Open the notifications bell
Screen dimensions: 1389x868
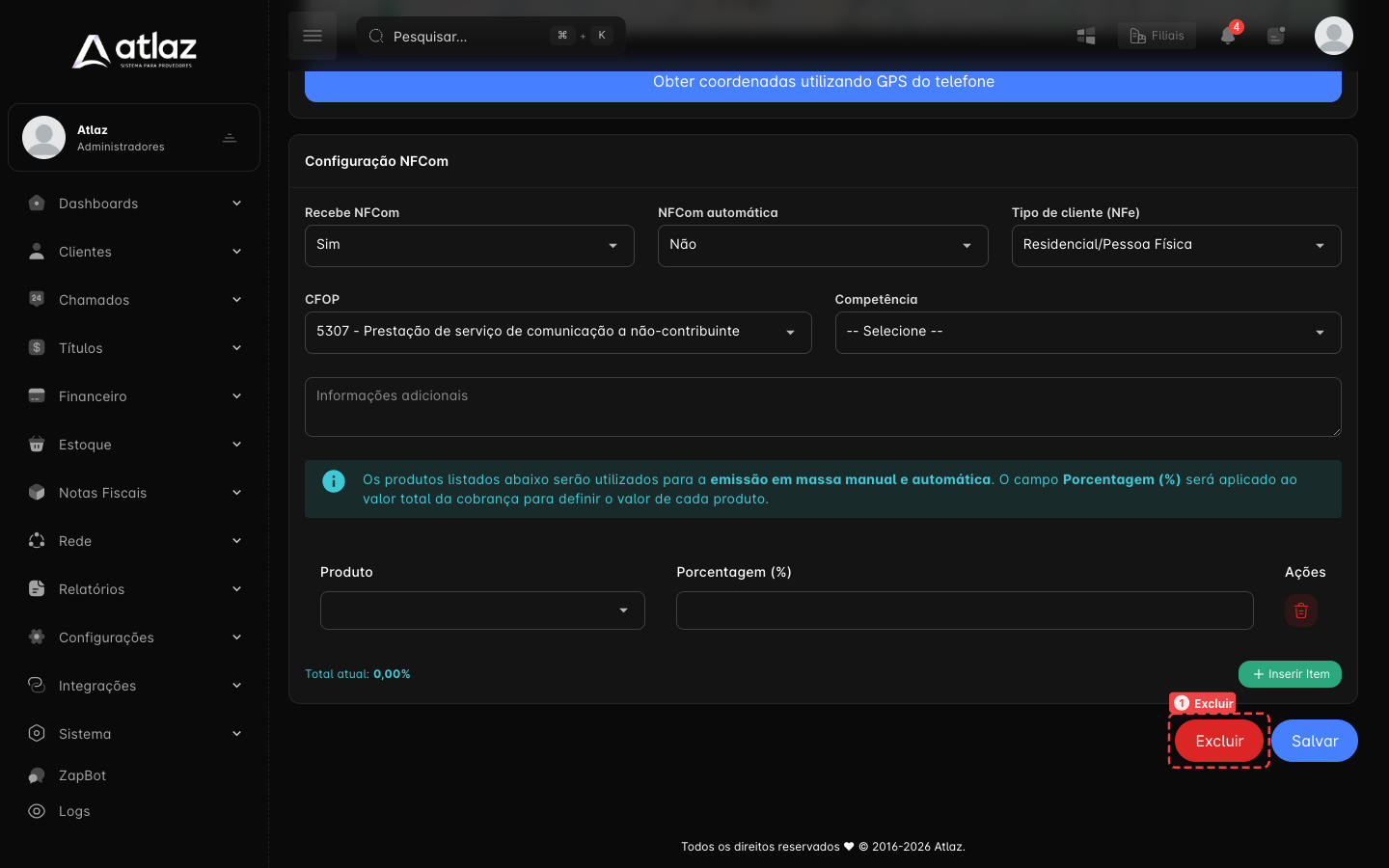[x=1228, y=36]
